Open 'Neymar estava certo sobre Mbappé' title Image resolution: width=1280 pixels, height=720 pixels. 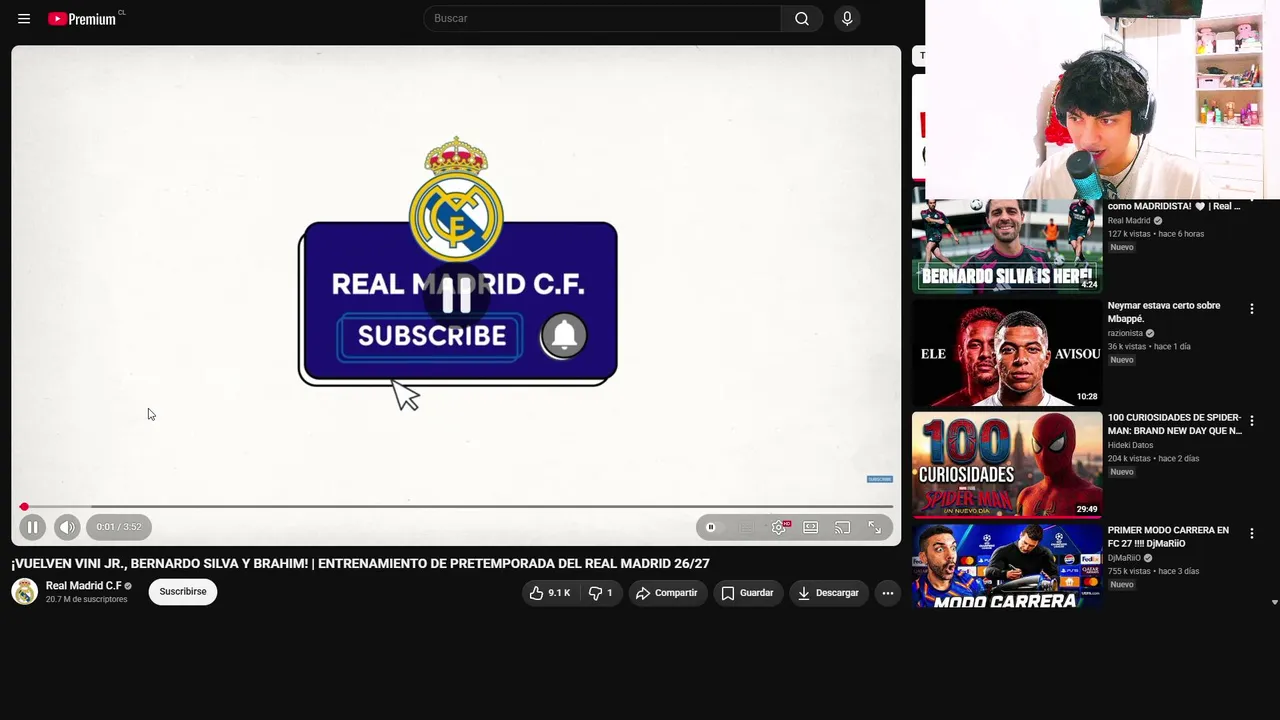1164,312
